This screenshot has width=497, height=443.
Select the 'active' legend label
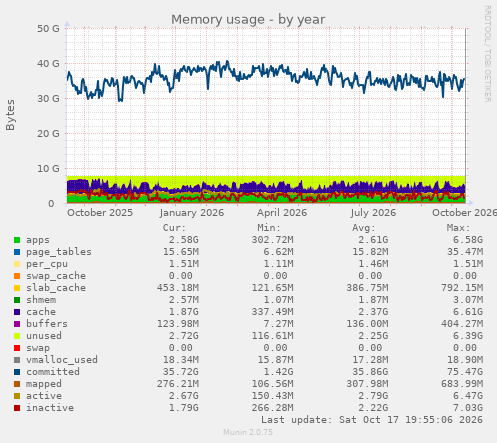(x=44, y=396)
